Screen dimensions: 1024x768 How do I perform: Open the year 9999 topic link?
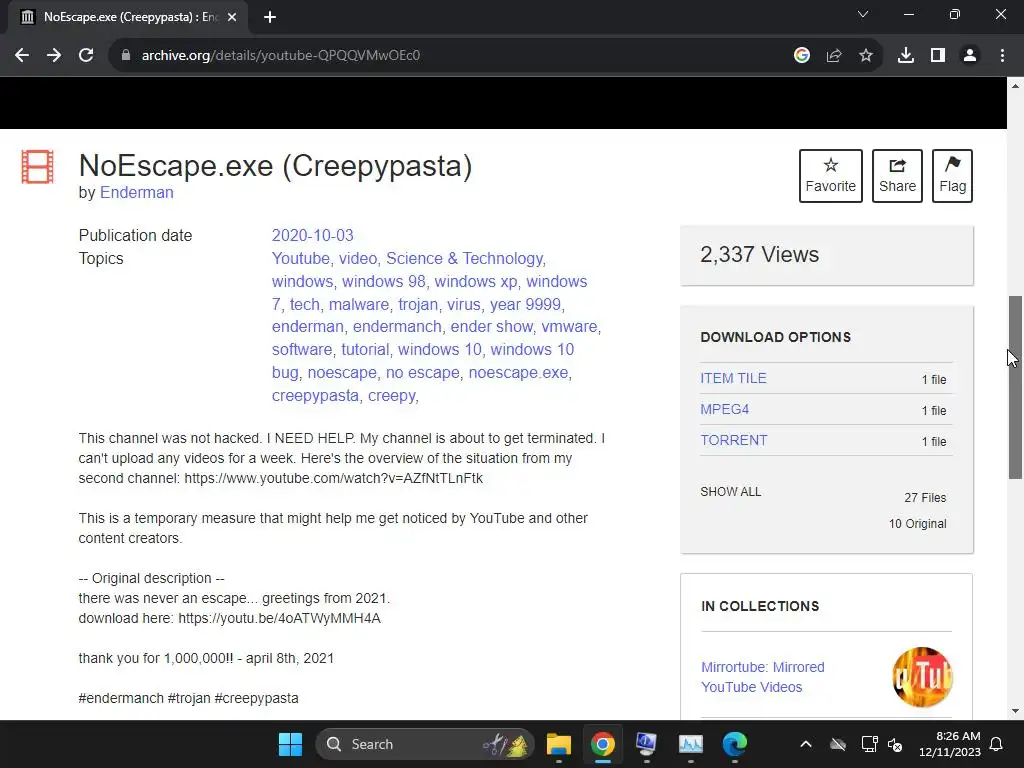(525, 304)
